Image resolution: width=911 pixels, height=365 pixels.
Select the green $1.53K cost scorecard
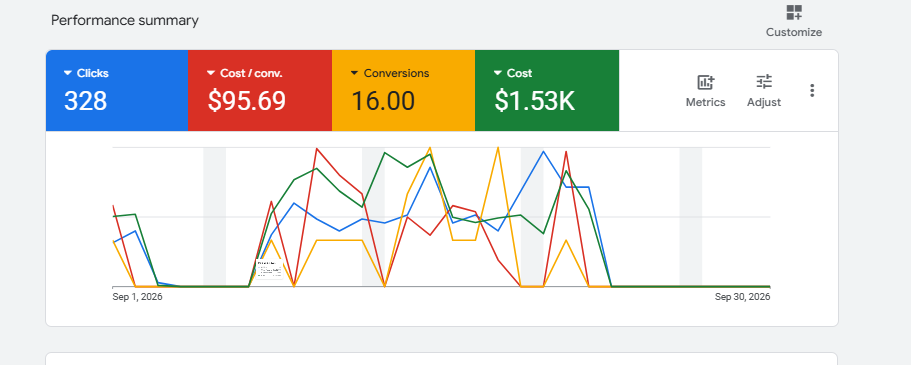point(547,91)
